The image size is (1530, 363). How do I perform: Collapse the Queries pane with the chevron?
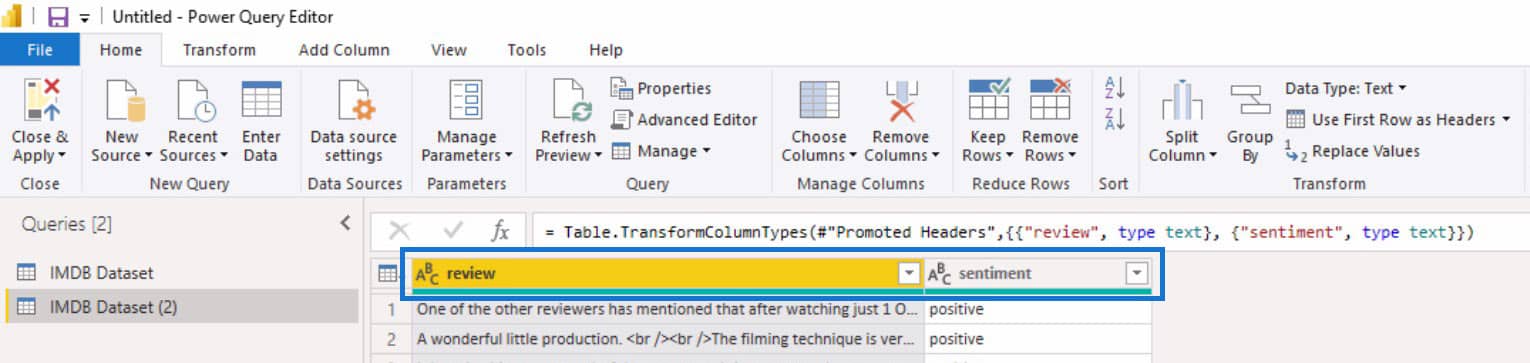(x=345, y=223)
